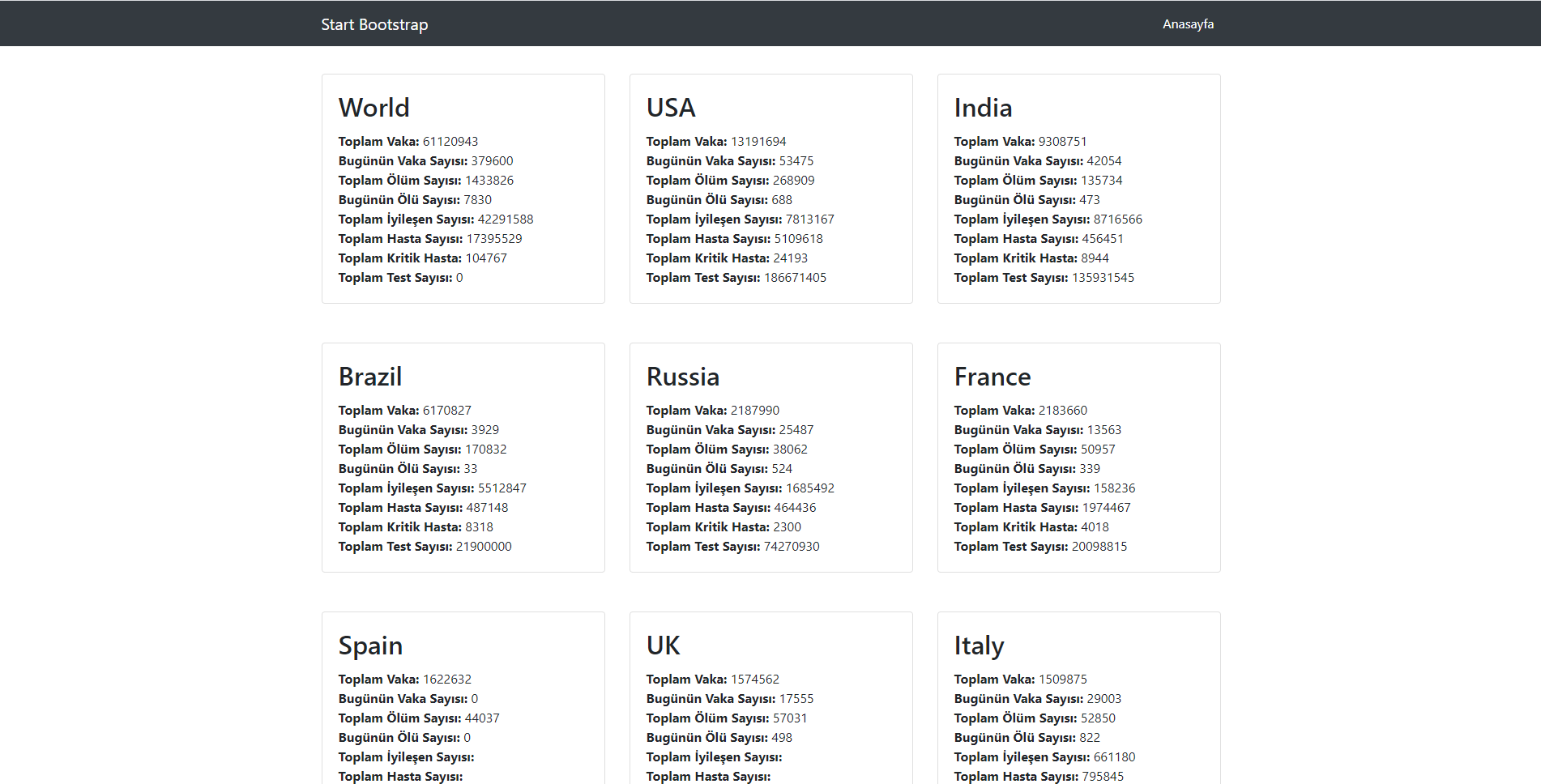Select the France card heading
The height and width of the screenshot is (784, 1541).
tap(992, 377)
